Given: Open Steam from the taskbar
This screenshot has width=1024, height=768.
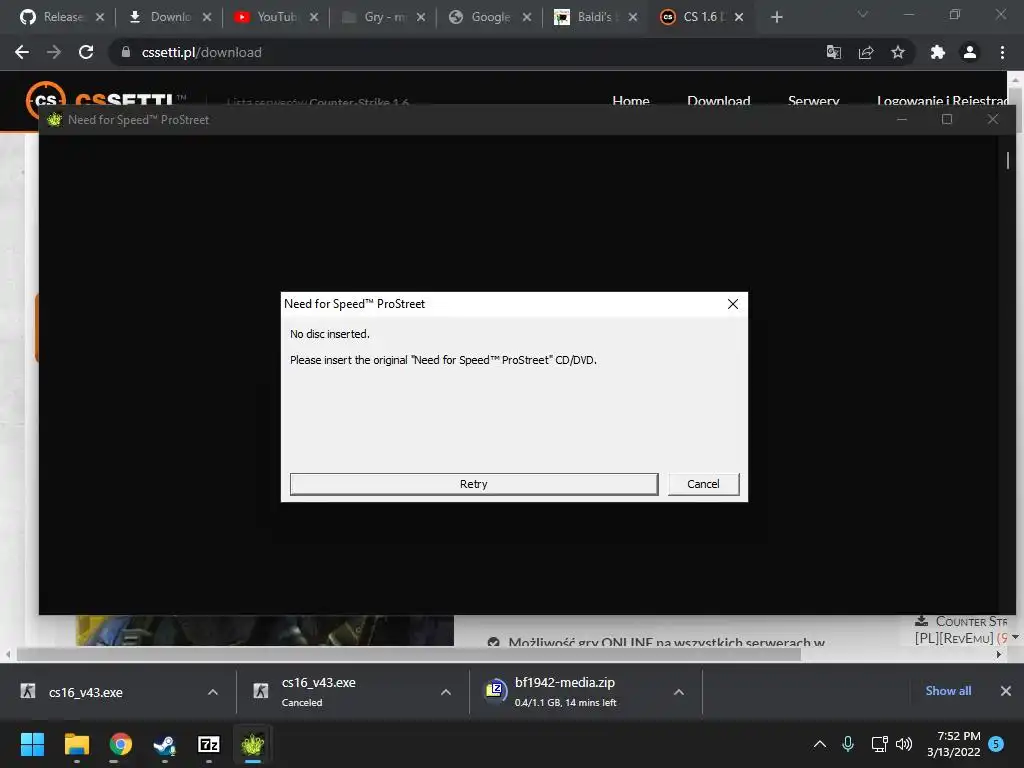Looking at the screenshot, I should (x=165, y=744).
